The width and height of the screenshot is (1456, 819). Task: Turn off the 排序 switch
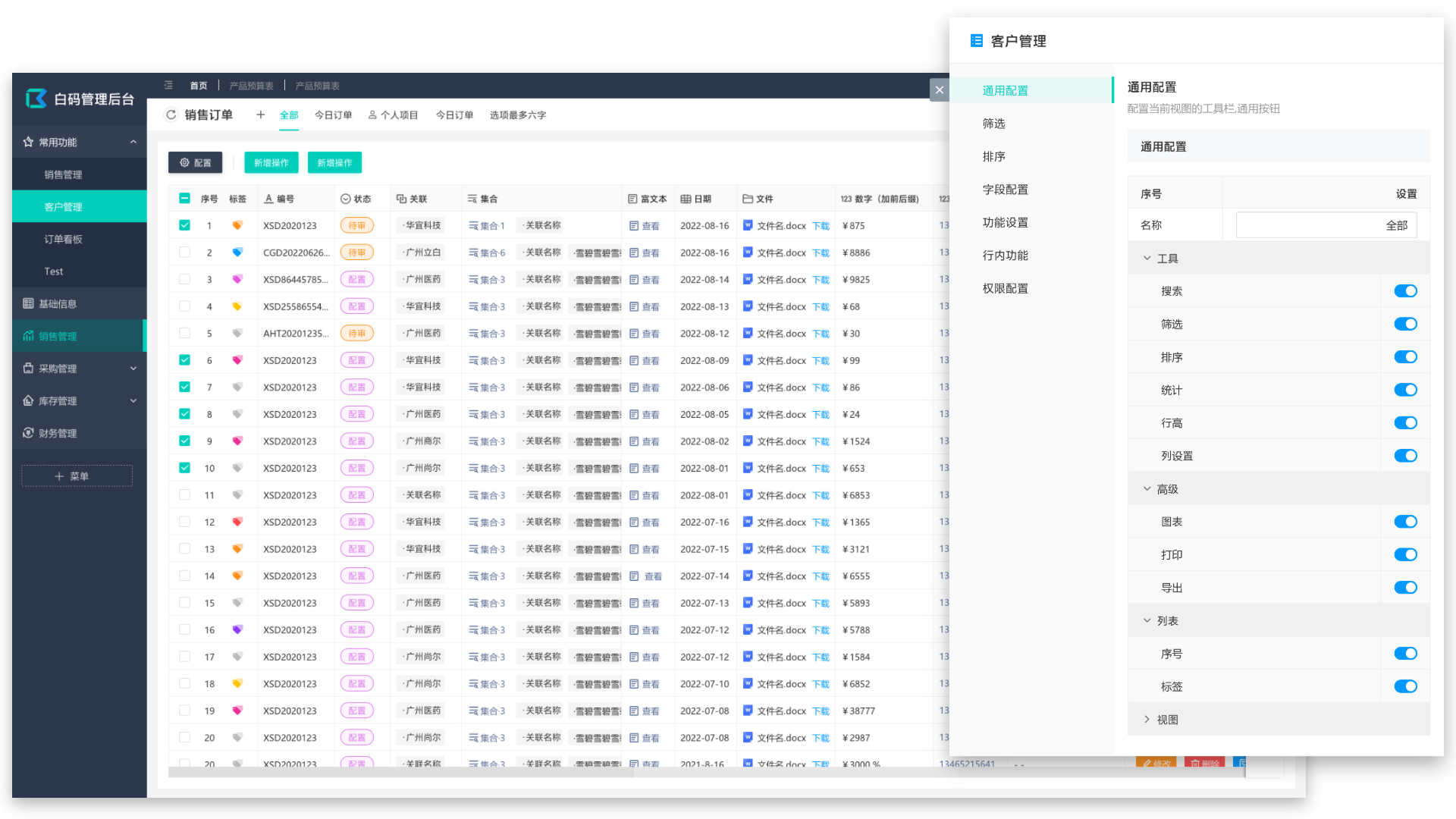[1405, 357]
